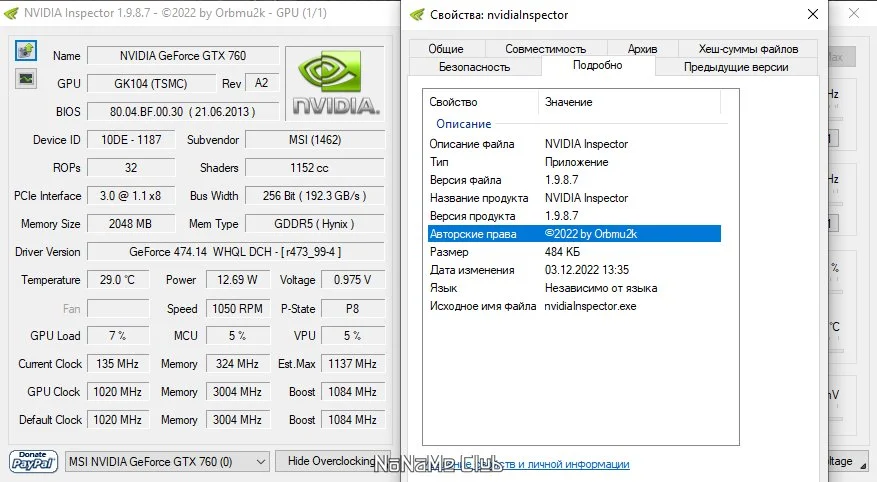Click the Default Clock row Boost 1084 MHz field
Screen dimensions: 877x482
[x=353, y=419]
